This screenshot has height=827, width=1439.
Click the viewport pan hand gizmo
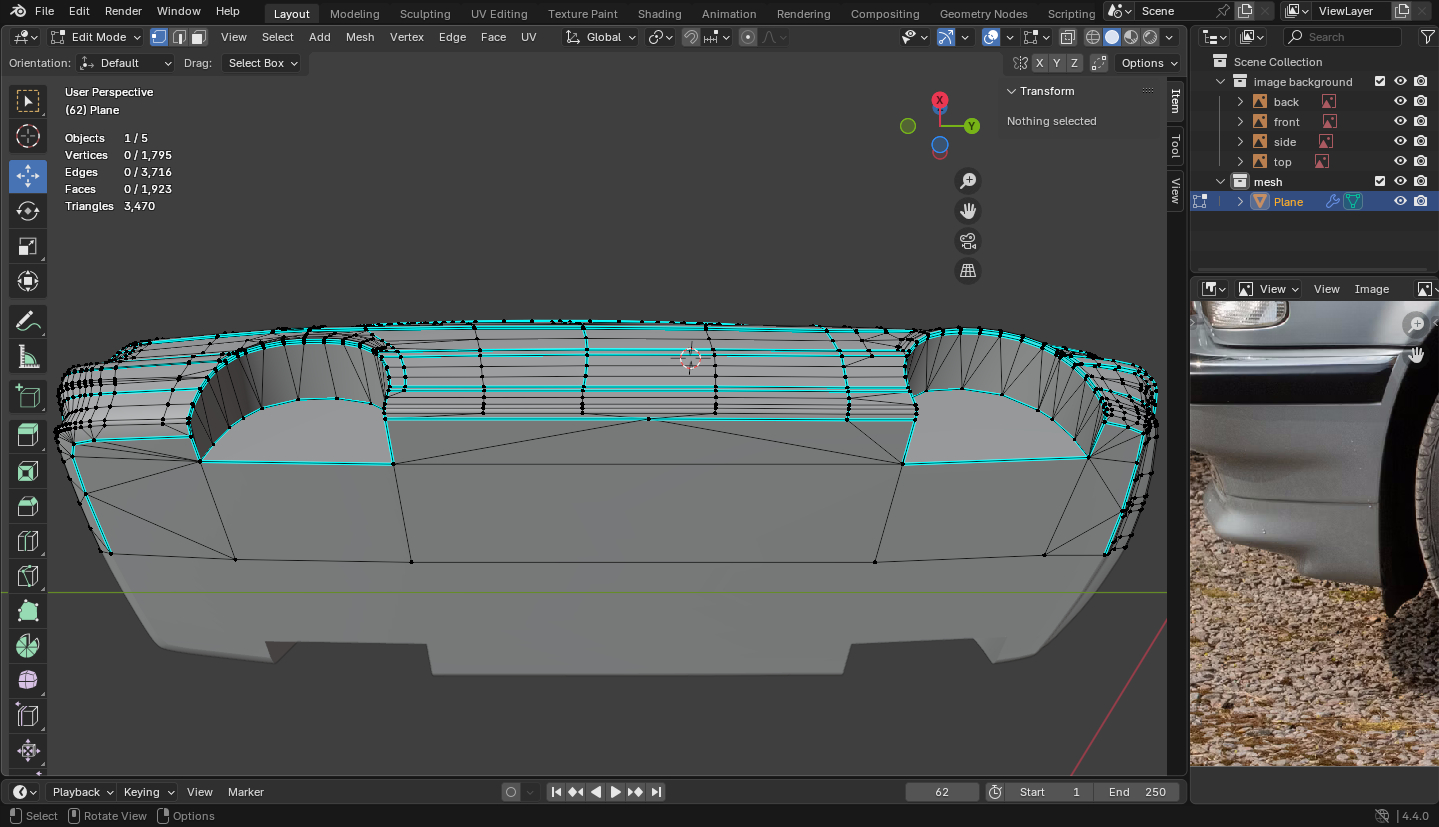(968, 211)
